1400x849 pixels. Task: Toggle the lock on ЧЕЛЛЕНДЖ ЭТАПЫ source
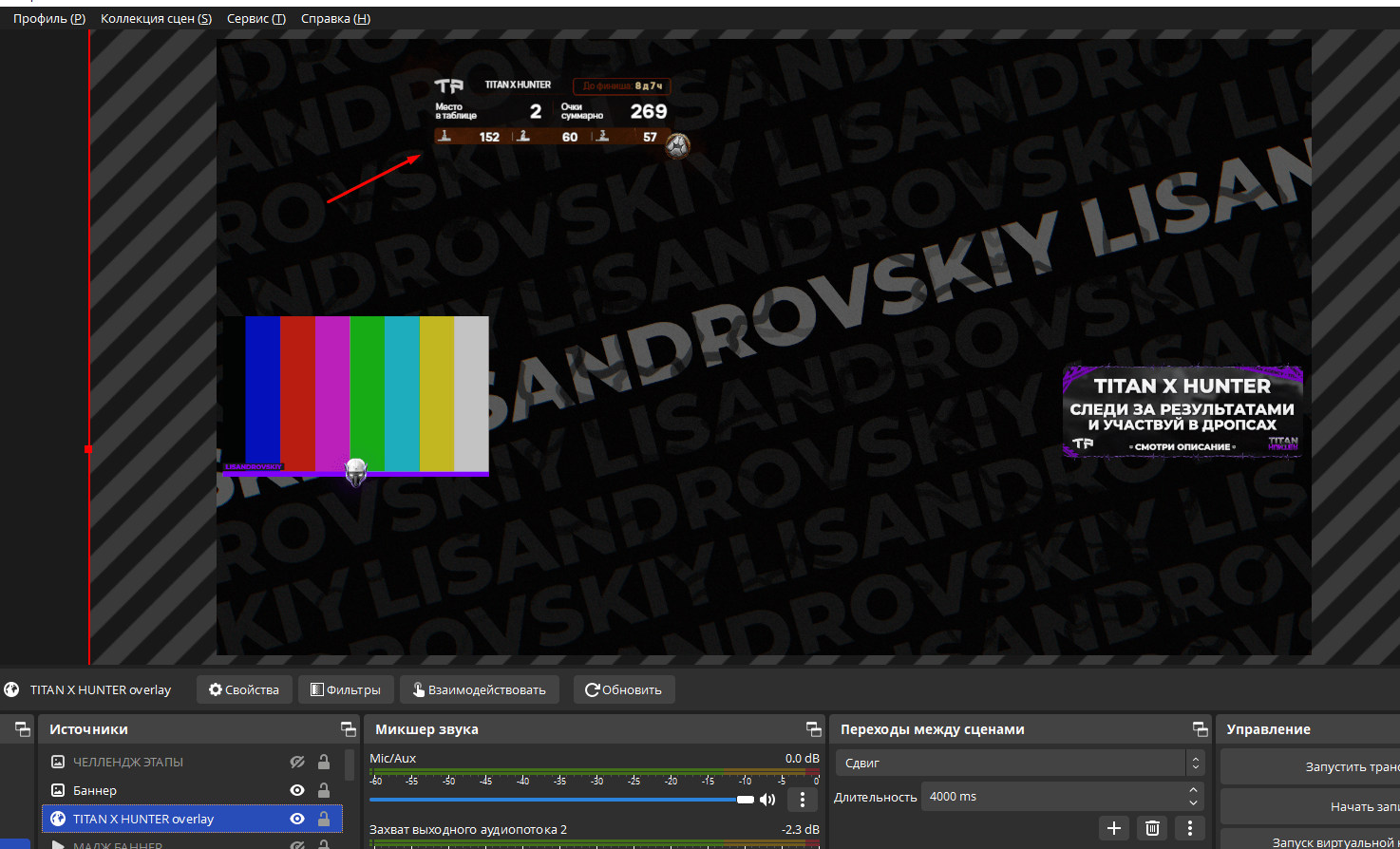pos(324,762)
